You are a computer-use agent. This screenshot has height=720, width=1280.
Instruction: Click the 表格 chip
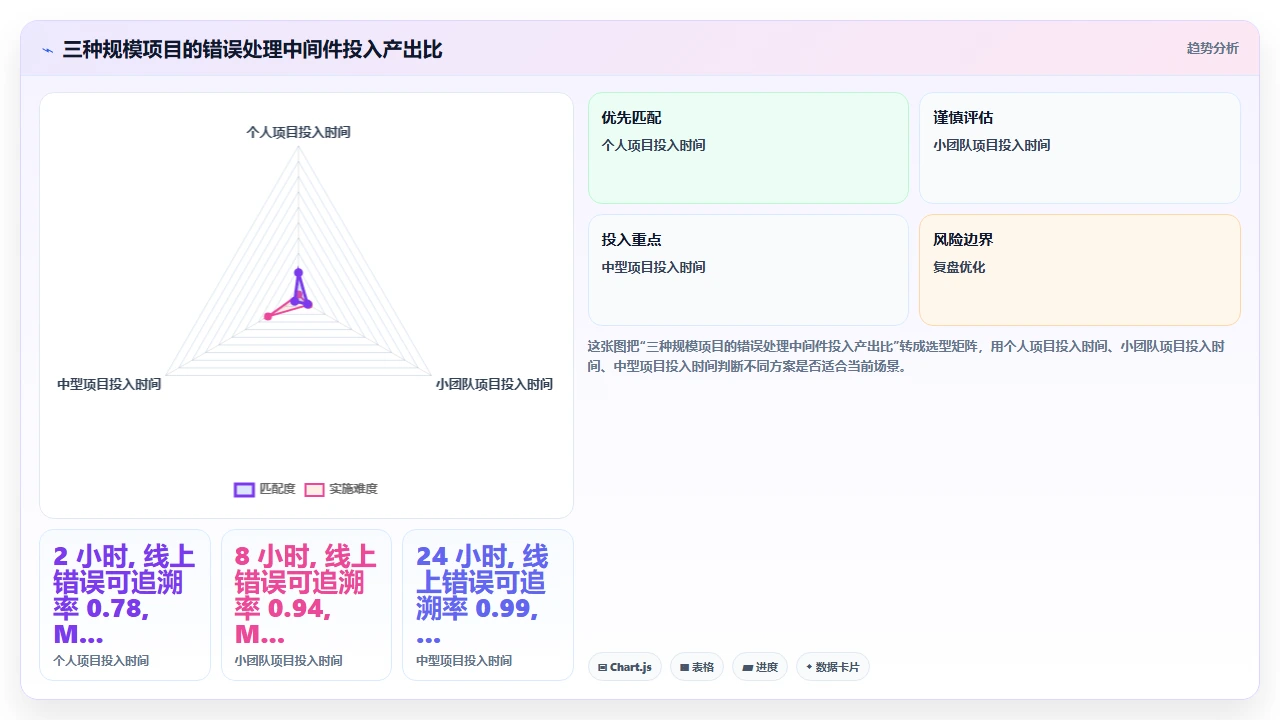697,667
